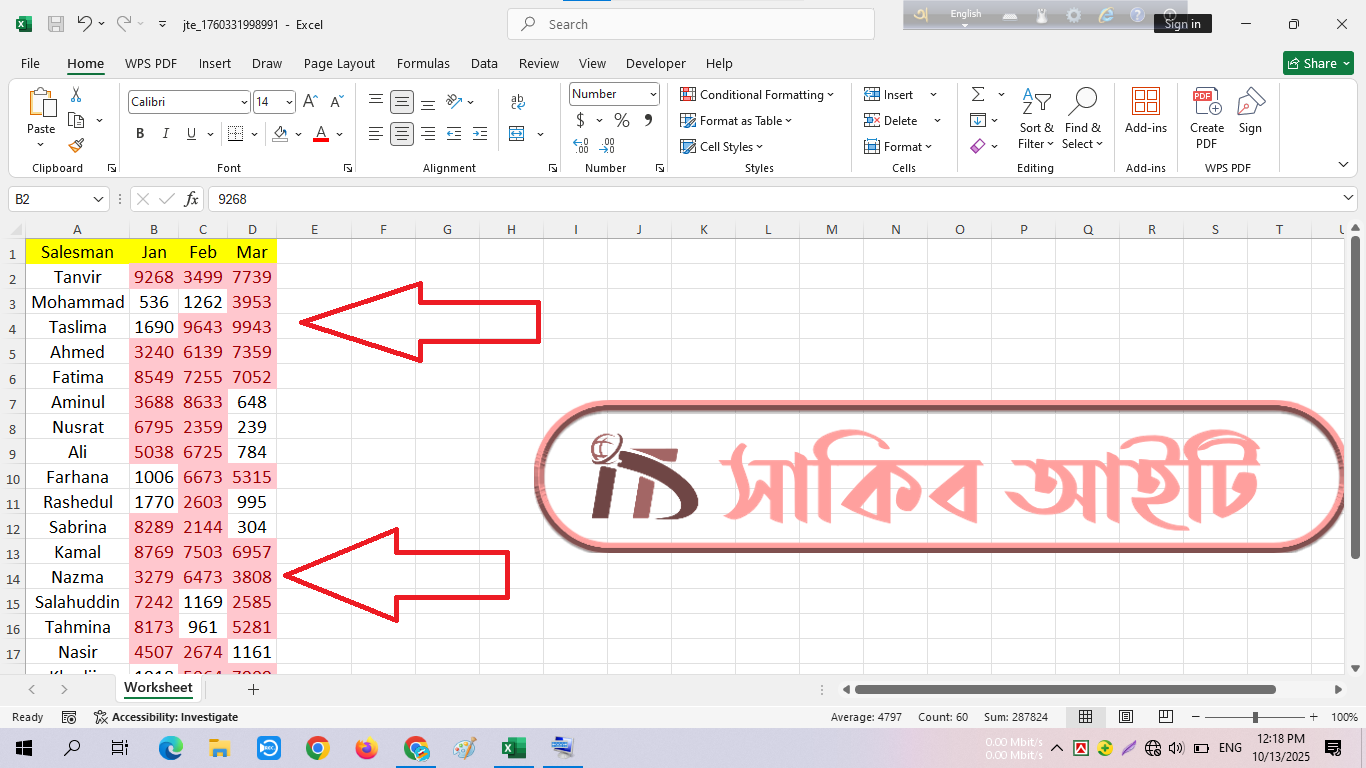The height and width of the screenshot is (768, 1366).
Task: Apply Percent Style number format
Action: click(622, 120)
